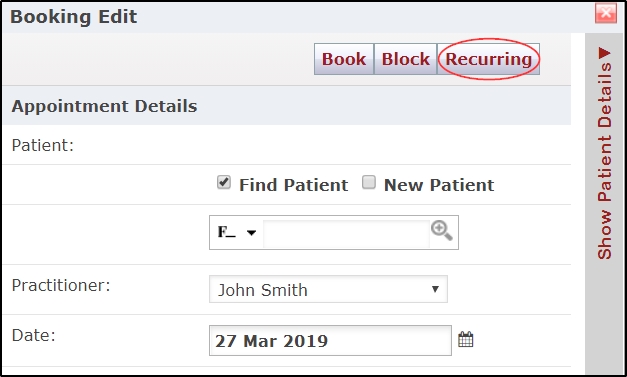Screen dimensions: 627x377
Task: Click the Practitioner dropdown arrow
Action: click(435, 289)
